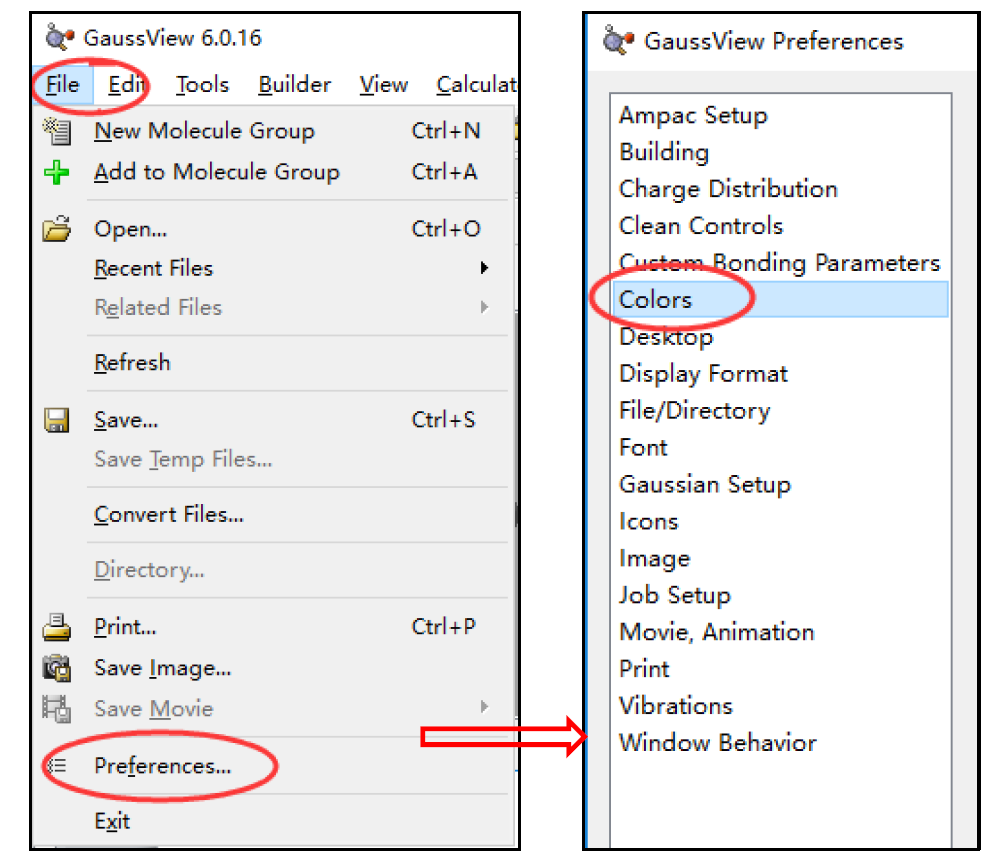Choose Gaussian Setup in preferences list
1005x865 pixels.
pos(705,484)
